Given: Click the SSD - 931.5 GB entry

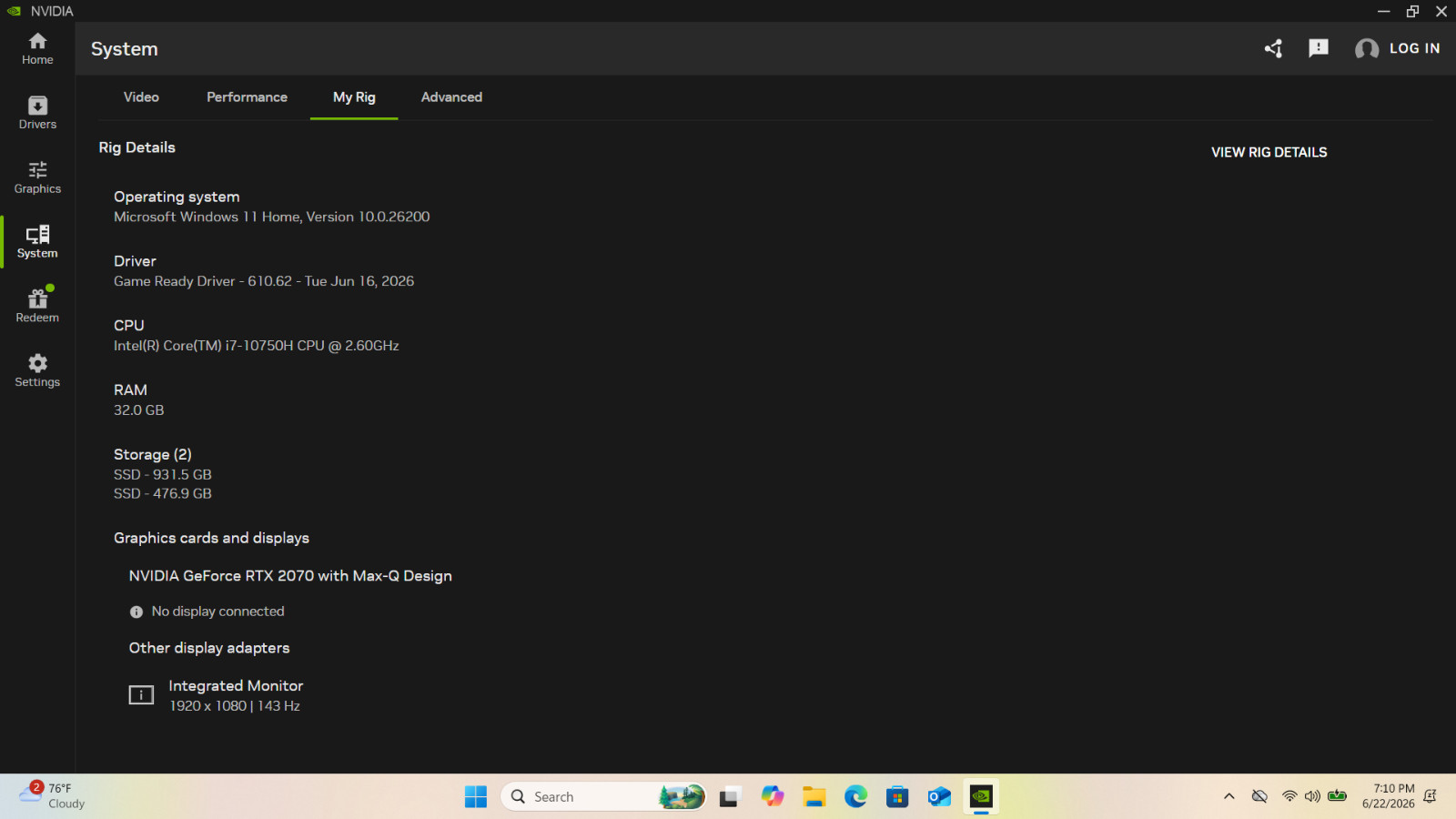Looking at the screenshot, I should tap(163, 475).
